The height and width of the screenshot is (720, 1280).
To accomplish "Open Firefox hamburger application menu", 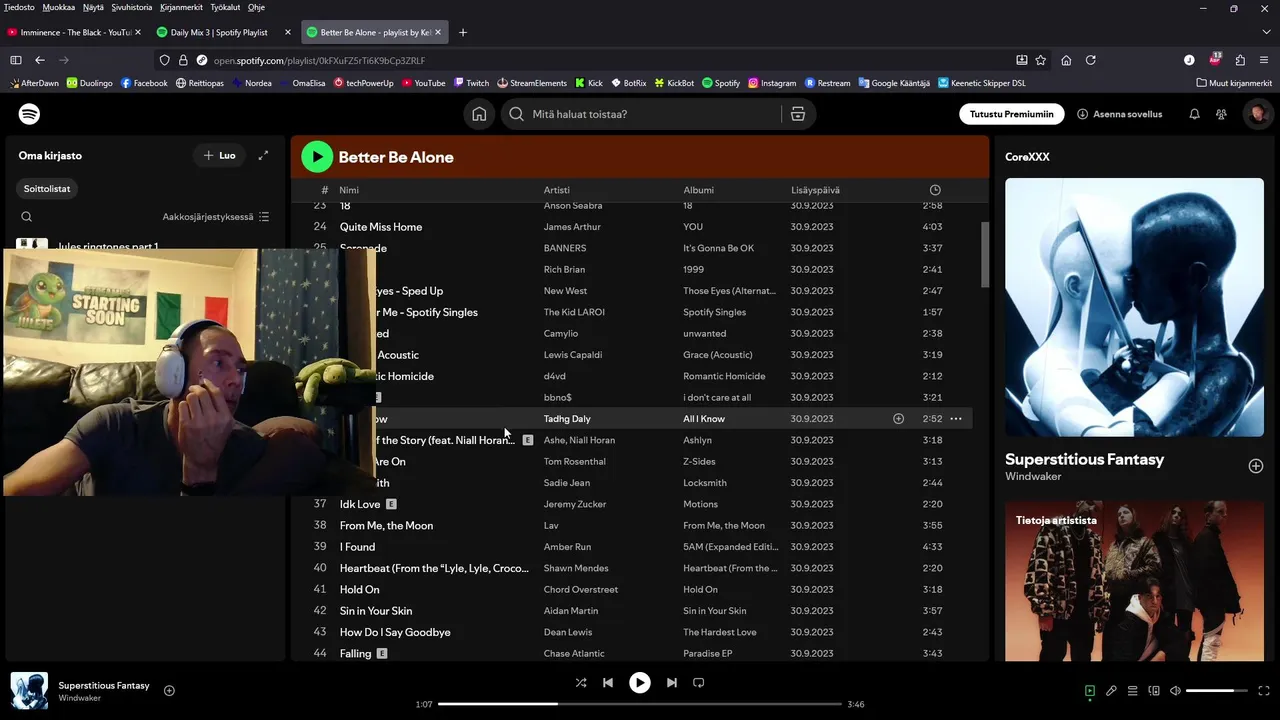I will click(x=1265, y=60).
